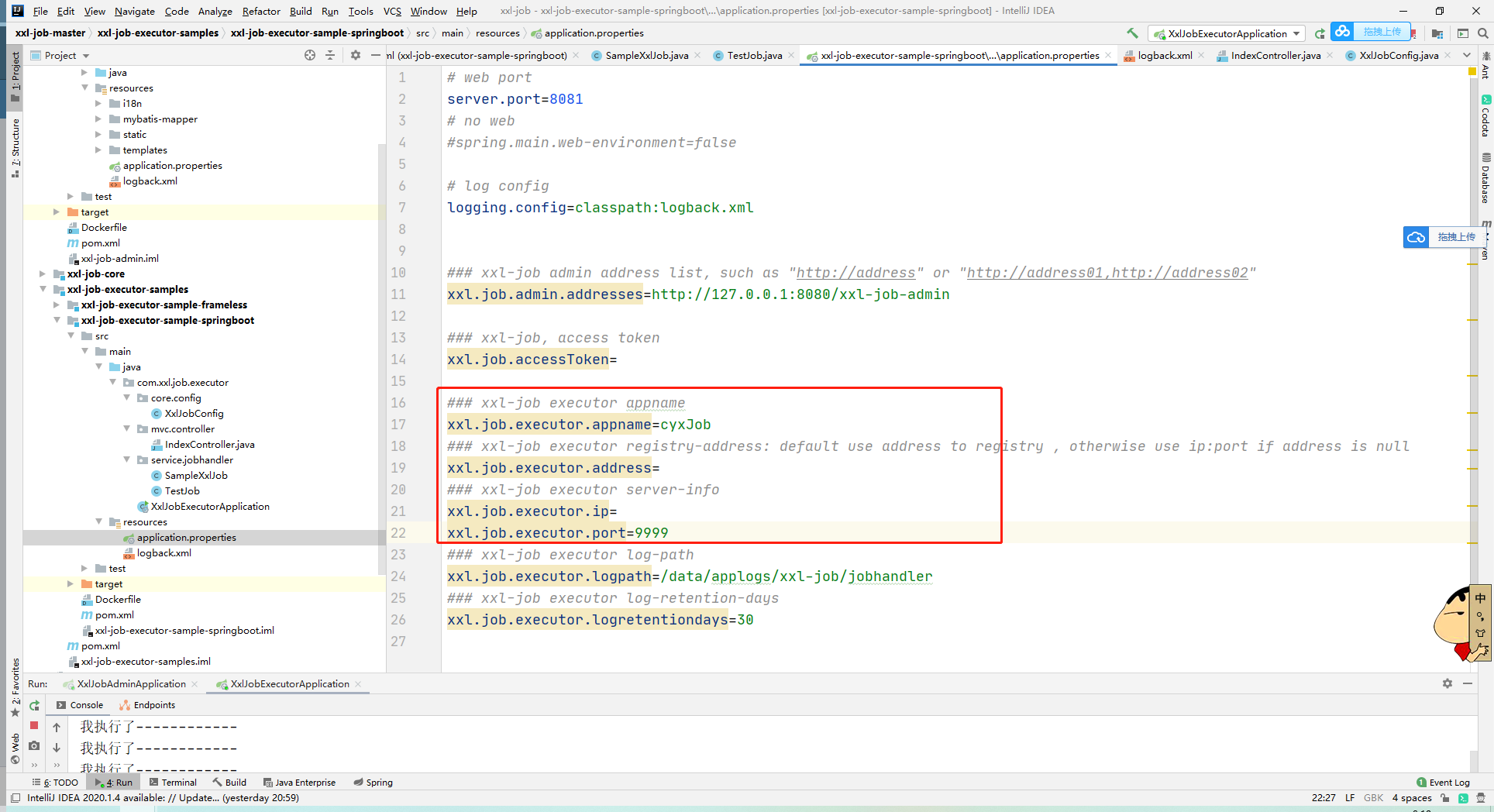Open Java Enterprise tool window button
The width and height of the screenshot is (1494, 812).
[299, 783]
